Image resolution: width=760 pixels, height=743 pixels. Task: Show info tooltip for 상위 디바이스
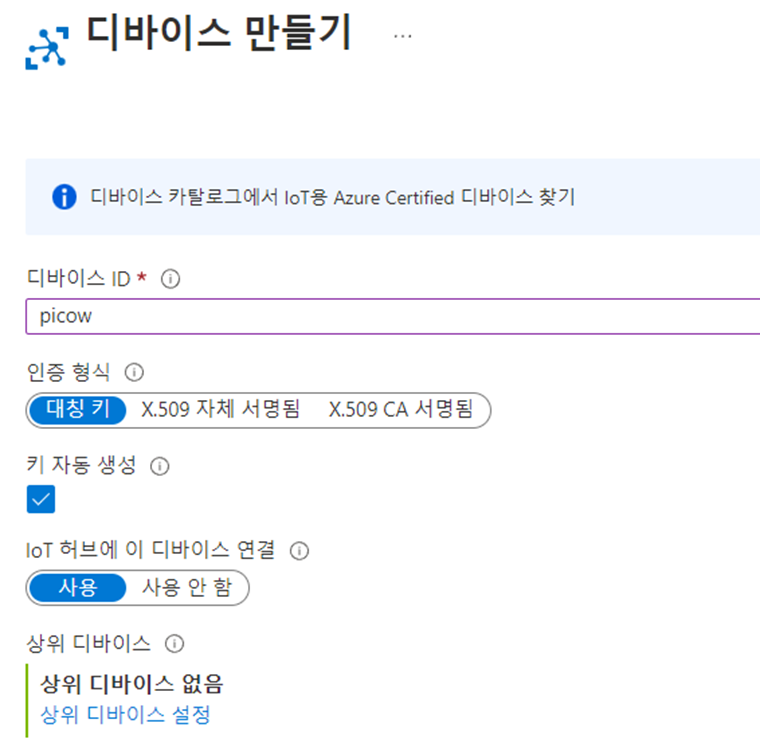[x=174, y=643]
